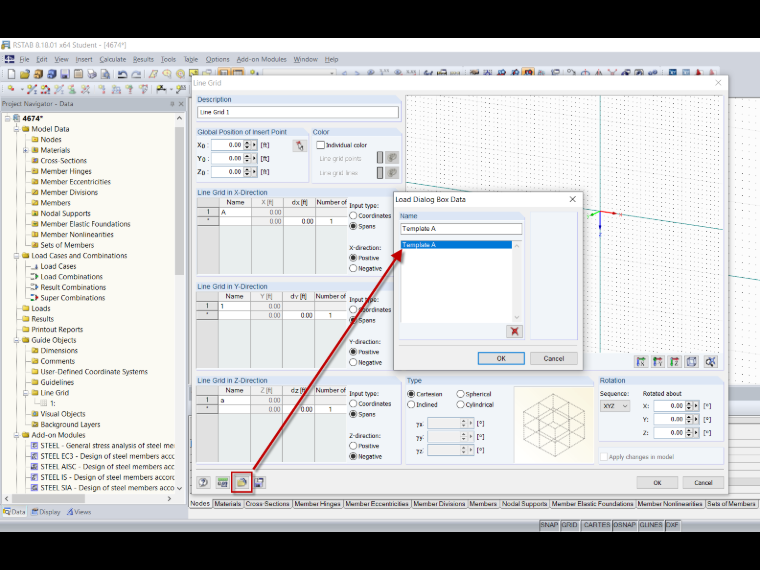The width and height of the screenshot is (760, 570).
Task: Click the Load dialog data folder icon
Action: click(x=241, y=482)
